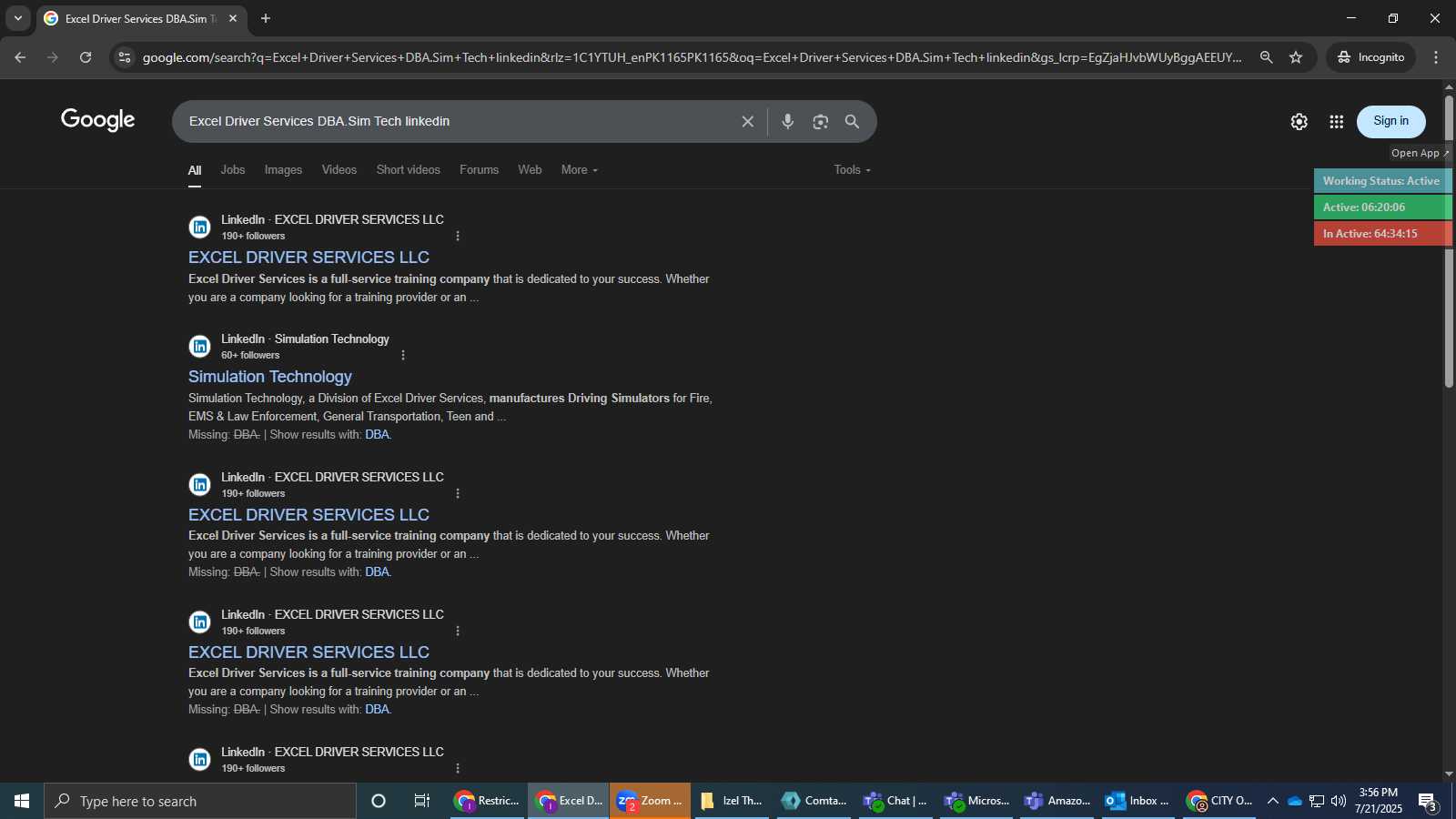
Task: Open the Simulation Technology result link
Action: 269,377
